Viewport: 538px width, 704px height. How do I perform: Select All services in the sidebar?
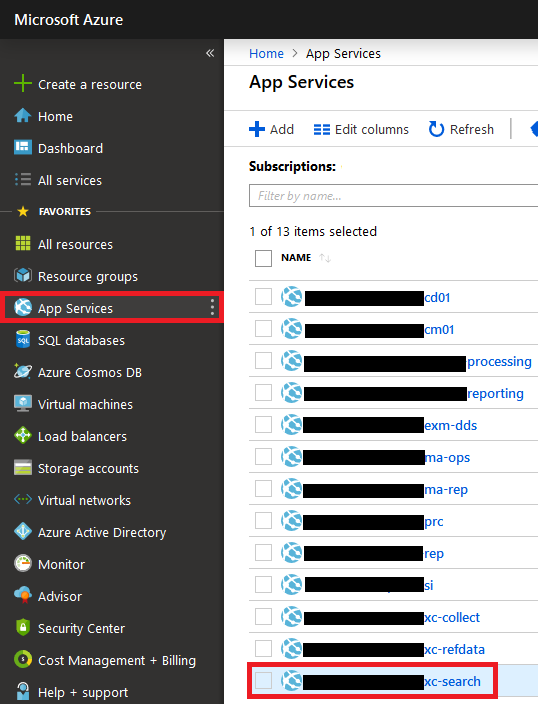(x=70, y=180)
